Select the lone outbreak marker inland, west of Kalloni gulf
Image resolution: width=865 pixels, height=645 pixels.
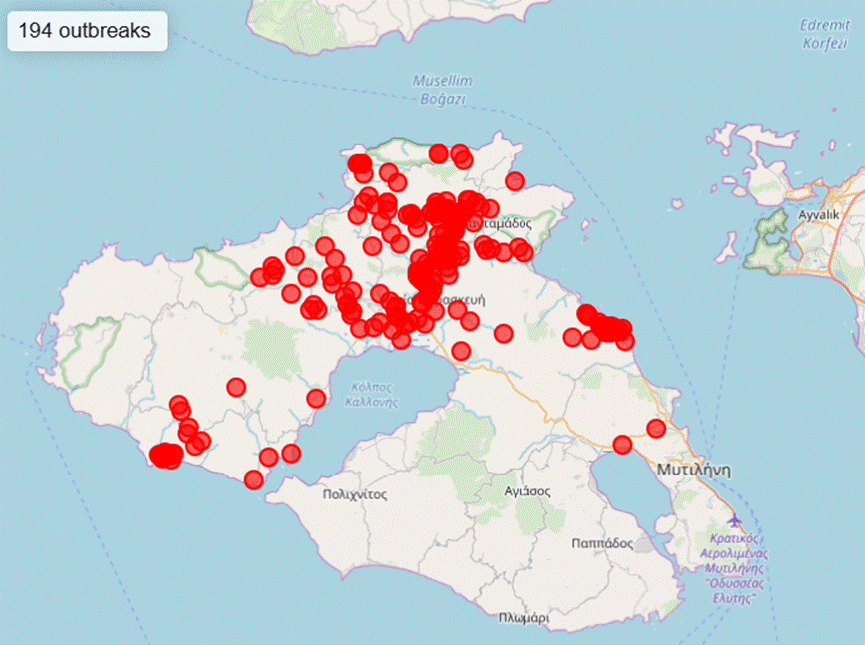tap(236, 388)
